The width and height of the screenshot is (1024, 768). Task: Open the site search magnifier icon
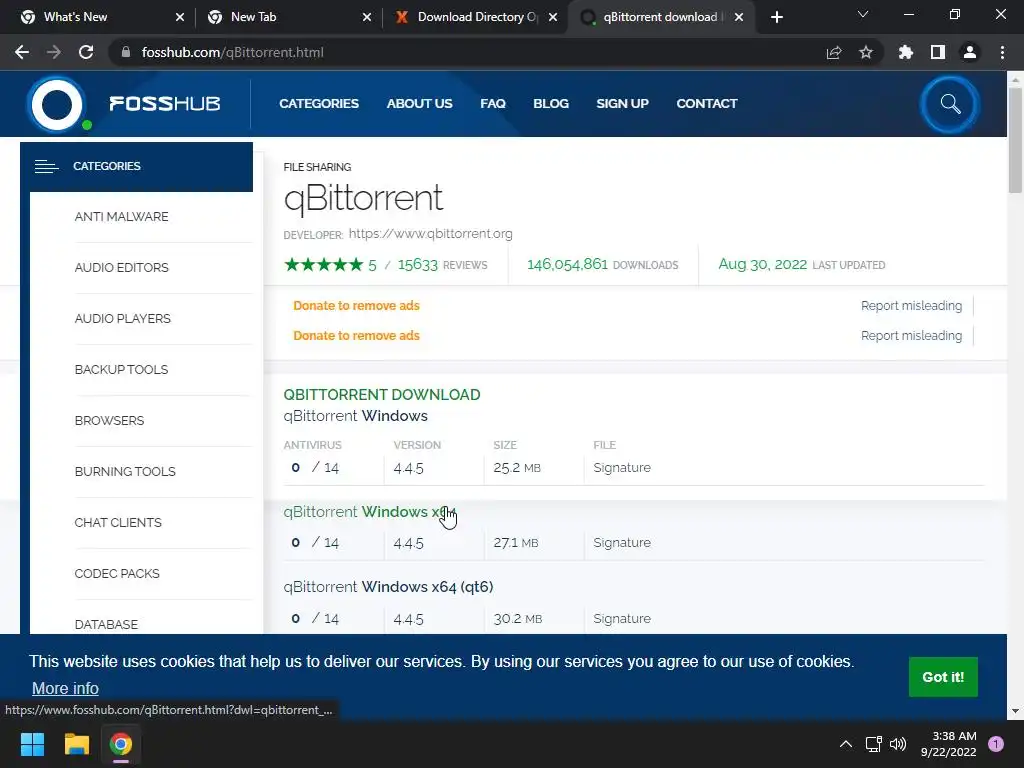(x=950, y=104)
